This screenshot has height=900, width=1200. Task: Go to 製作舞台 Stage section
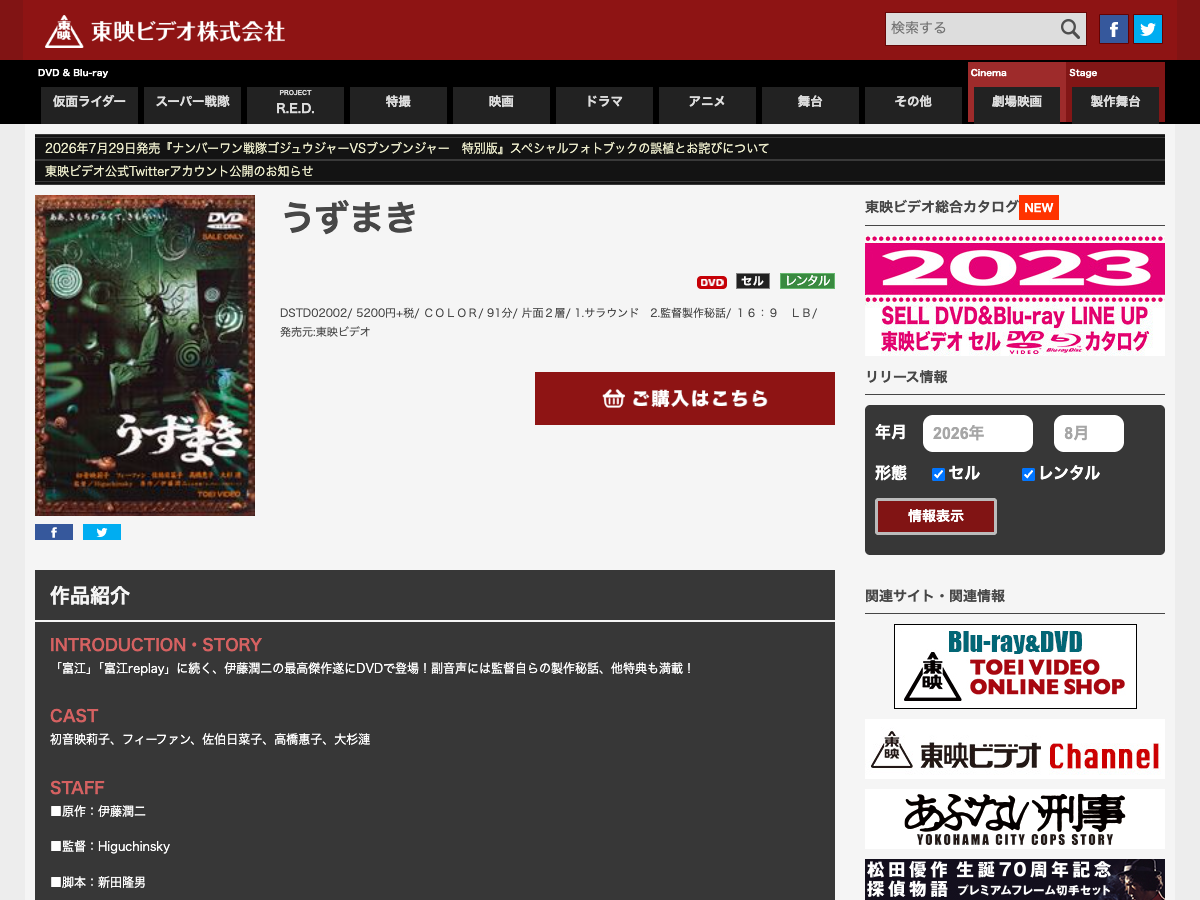pos(1115,105)
